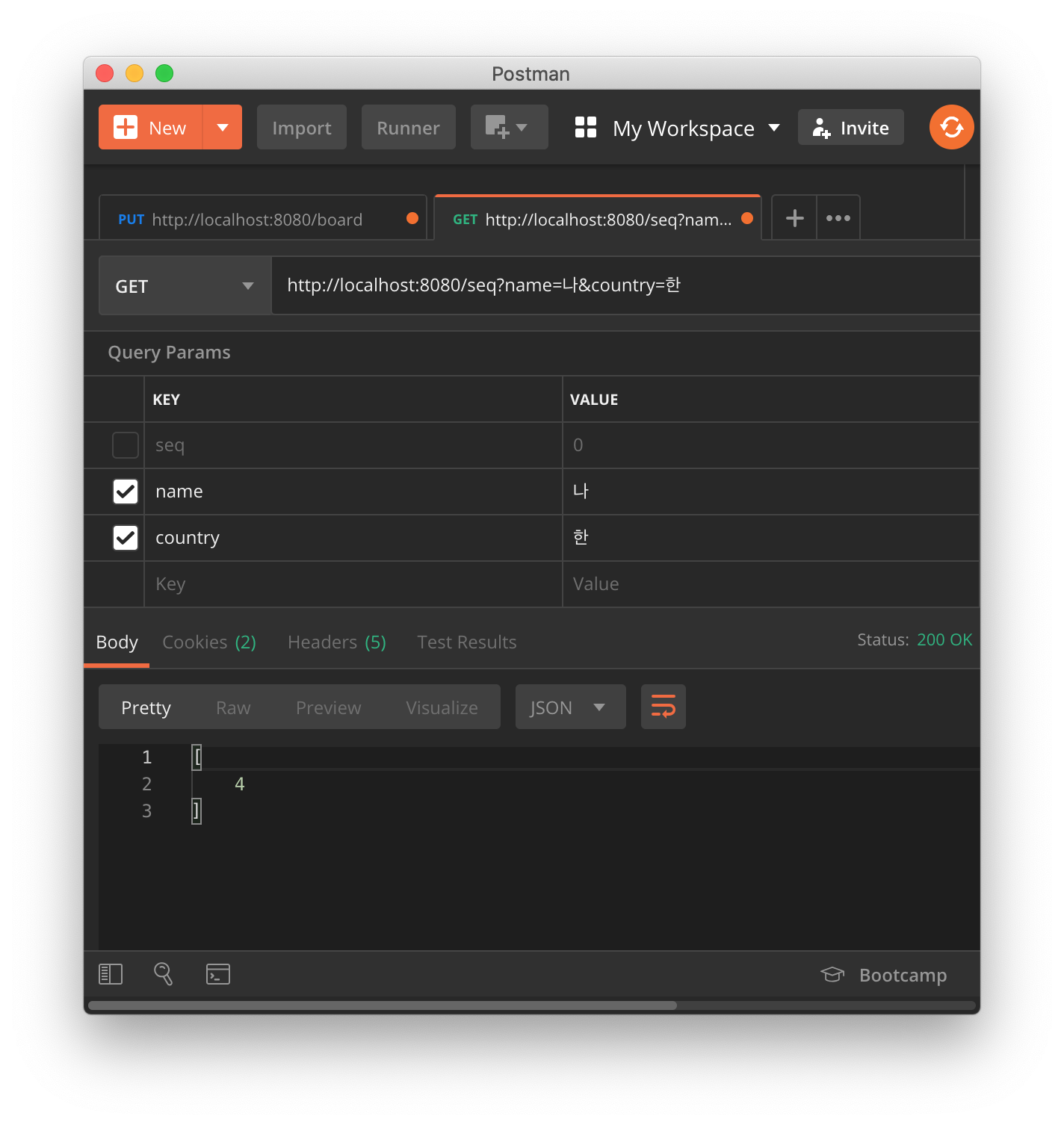Enable the seq query param checkbox

[126, 445]
